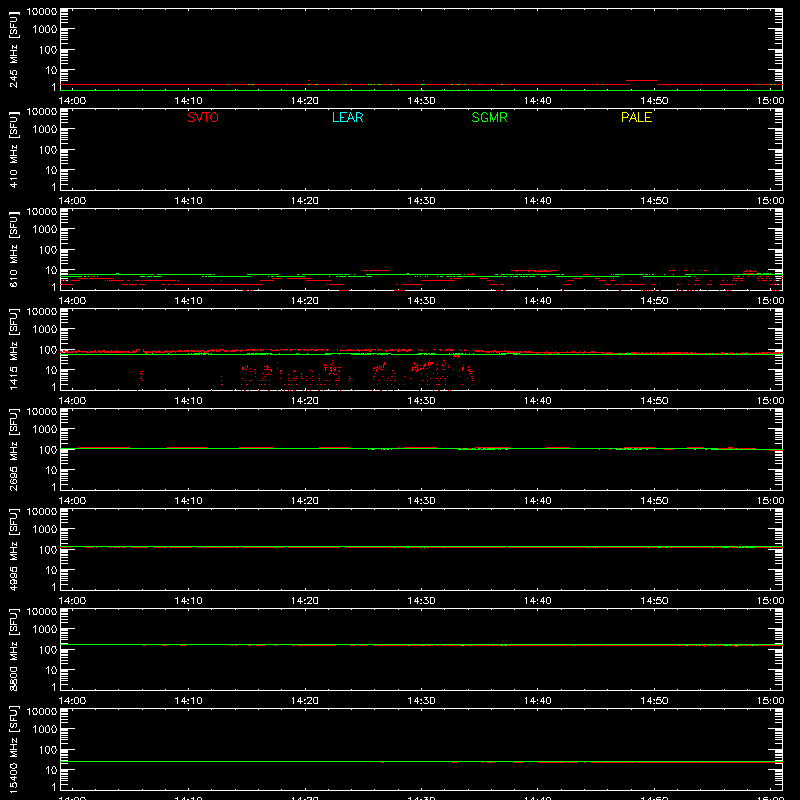This screenshot has height=800, width=800.
Task: Select the 4995 MHz [SFU] axis title
Action: pyautogui.click(x=13, y=549)
